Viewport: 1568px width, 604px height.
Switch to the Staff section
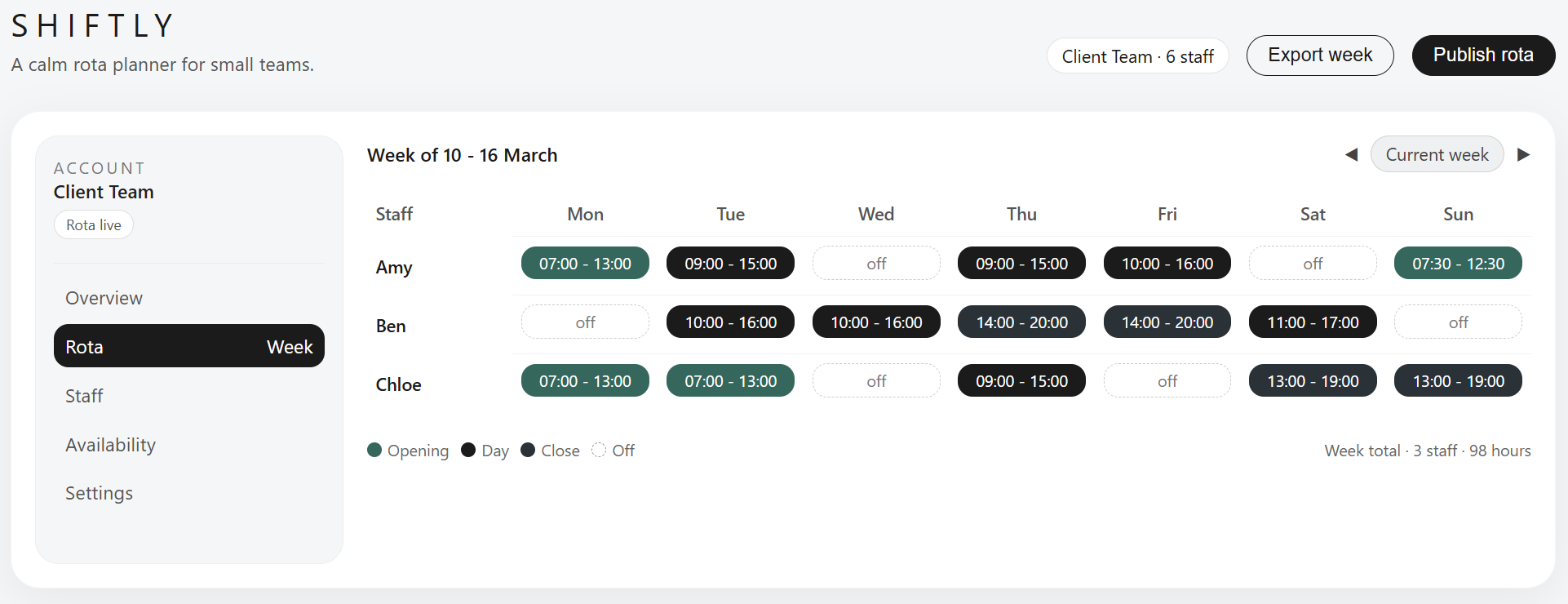[84, 396]
